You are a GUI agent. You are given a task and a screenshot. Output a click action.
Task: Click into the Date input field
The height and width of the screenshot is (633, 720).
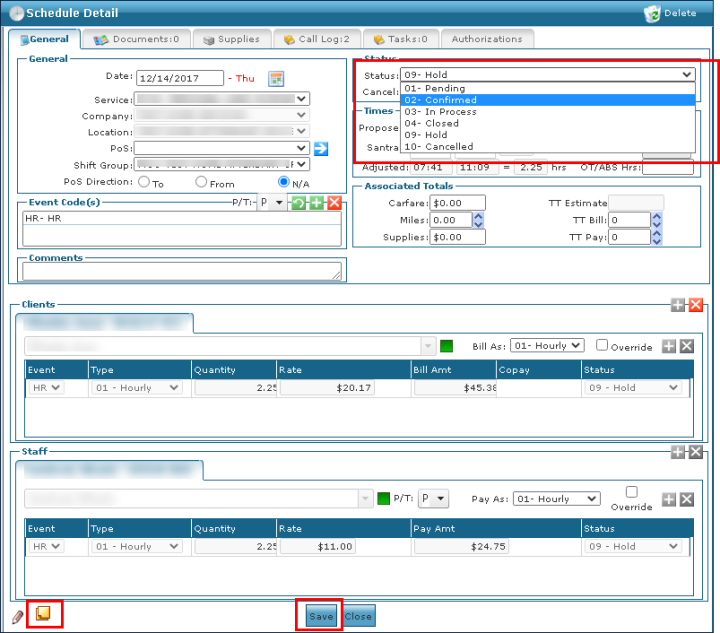pyautogui.click(x=179, y=78)
